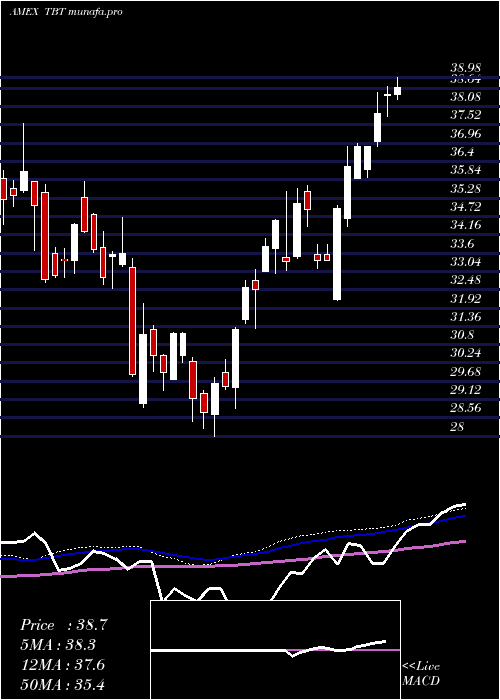The image size is (500, 700).
Task: Select the 34.72 price axis label
Action: coord(466,207)
